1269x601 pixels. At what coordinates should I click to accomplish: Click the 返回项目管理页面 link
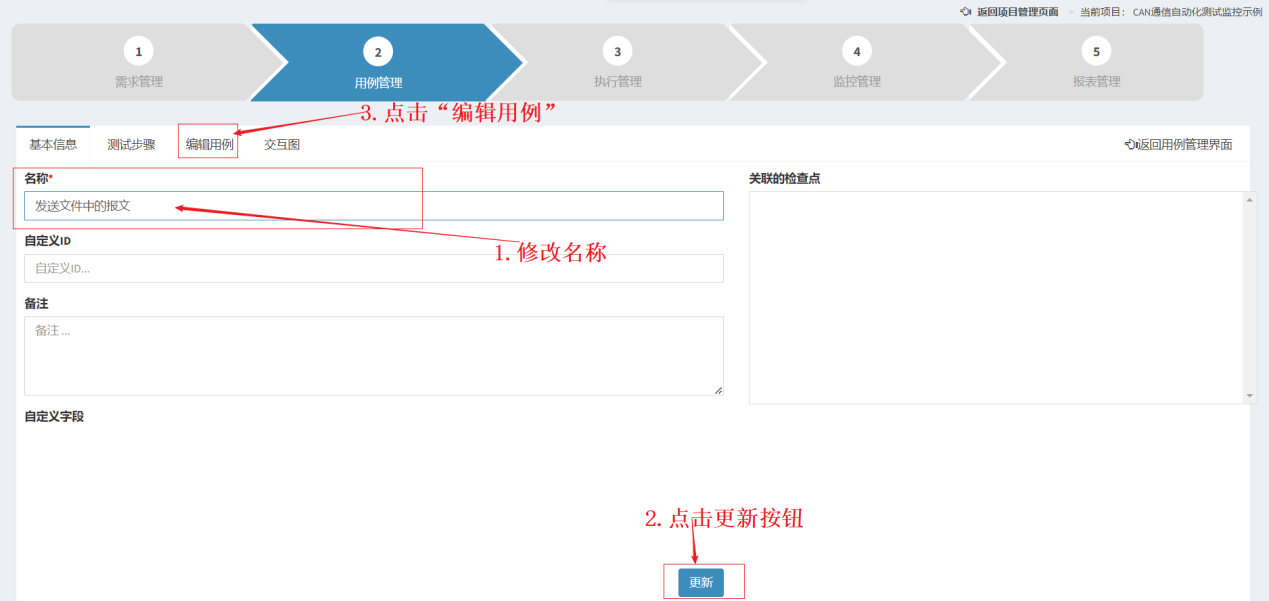[x=1017, y=12]
